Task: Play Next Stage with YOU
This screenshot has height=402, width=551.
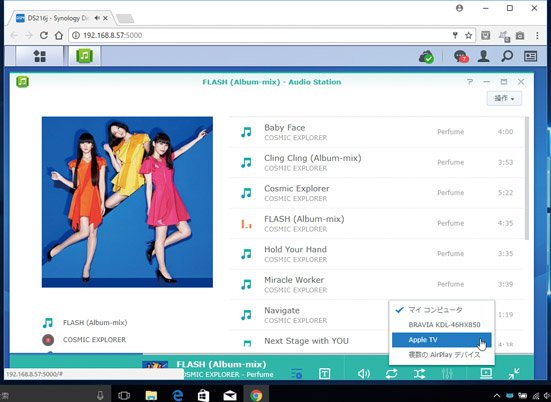Action: point(306,341)
